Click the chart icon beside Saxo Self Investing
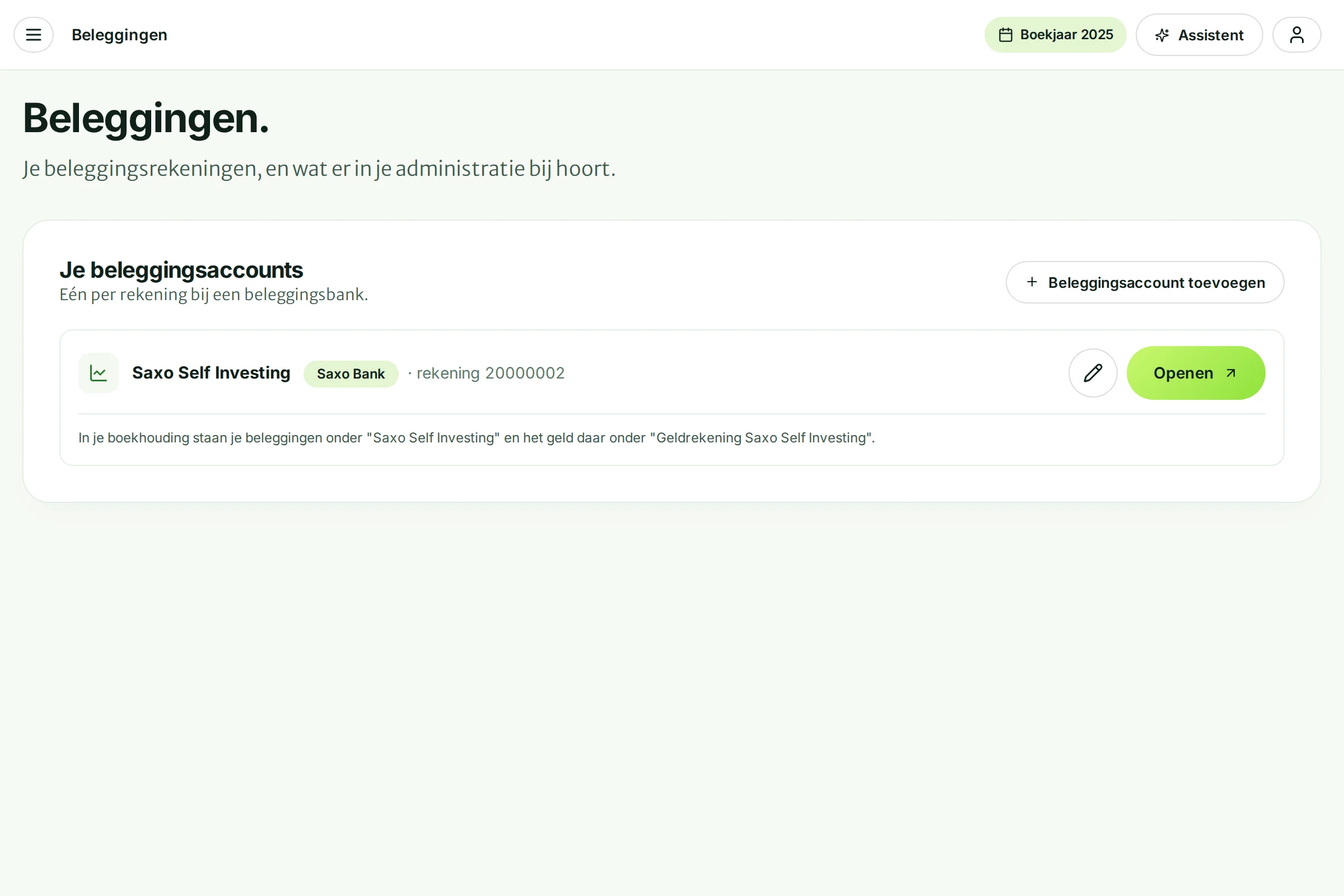The width and height of the screenshot is (1344, 896). click(x=99, y=373)
